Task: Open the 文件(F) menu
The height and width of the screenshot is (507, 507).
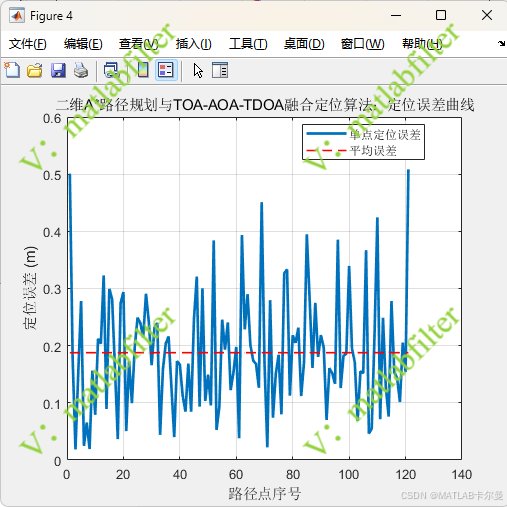Action: tap(28, 44)
